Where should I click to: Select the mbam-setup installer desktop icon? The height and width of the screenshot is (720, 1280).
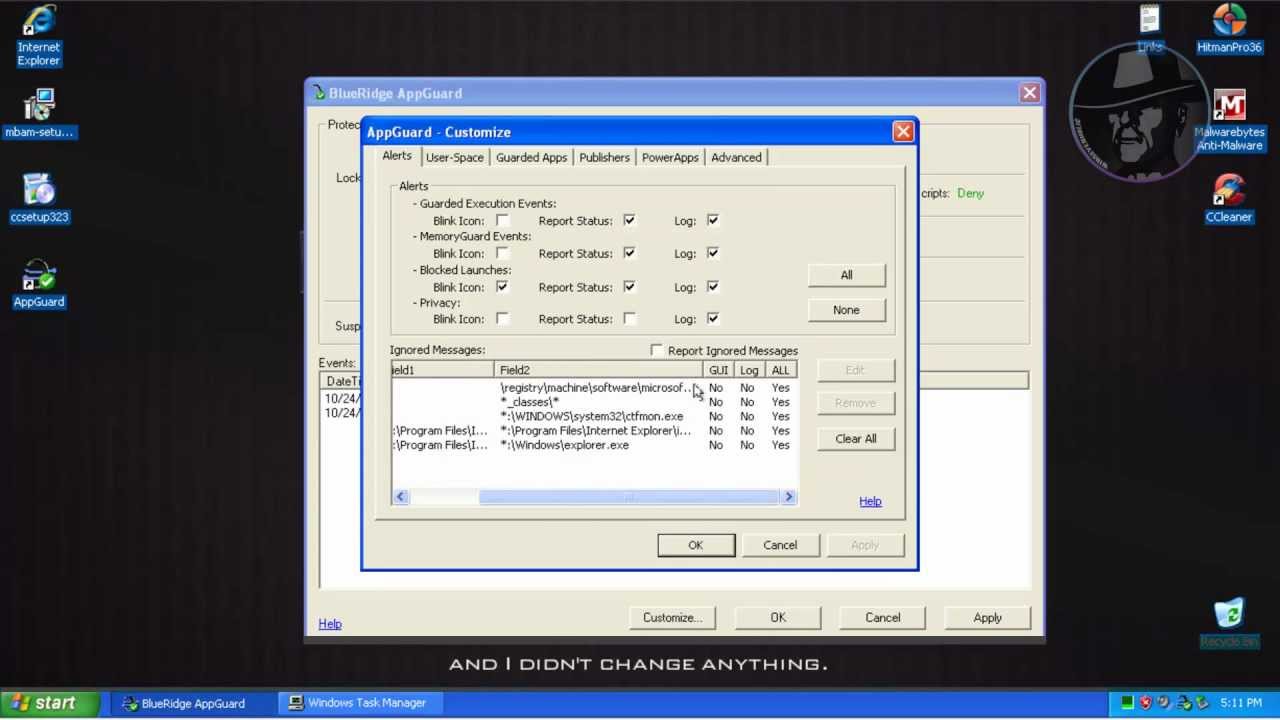coord(39,113)
